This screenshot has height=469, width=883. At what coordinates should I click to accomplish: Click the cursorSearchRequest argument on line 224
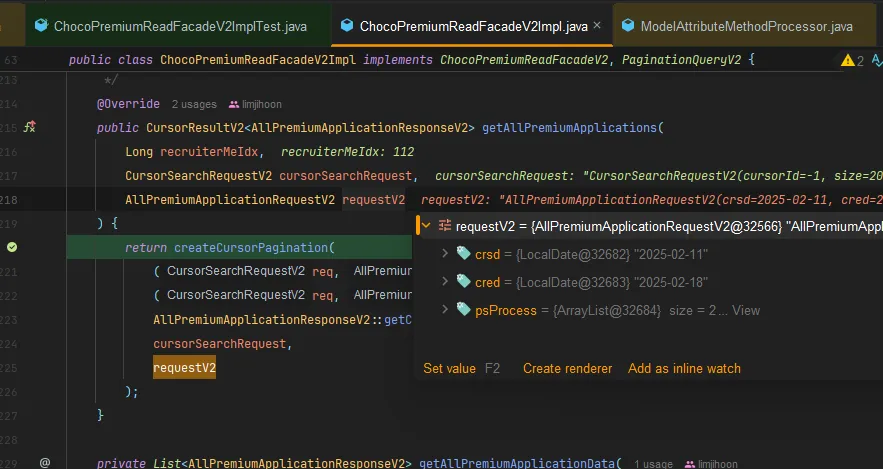(x=220, y=343)
